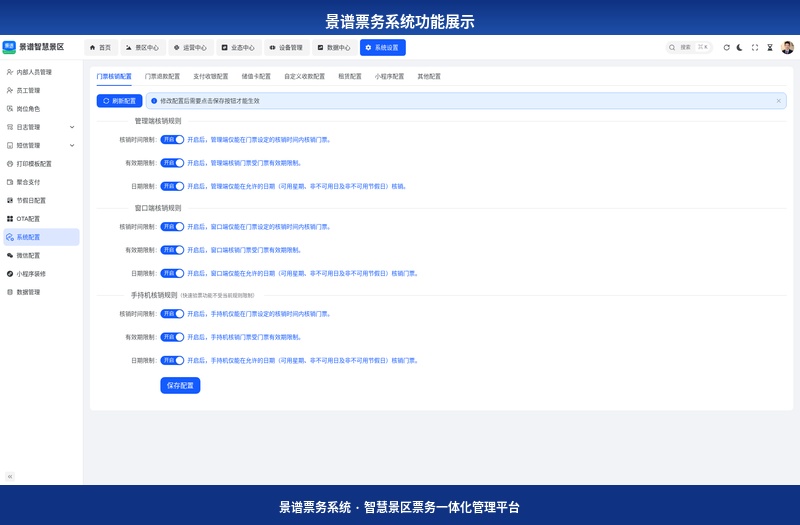Open 微信配置 in the sidebar
The height and width of the screenshot is (525, 800).
tap(41, 256)
